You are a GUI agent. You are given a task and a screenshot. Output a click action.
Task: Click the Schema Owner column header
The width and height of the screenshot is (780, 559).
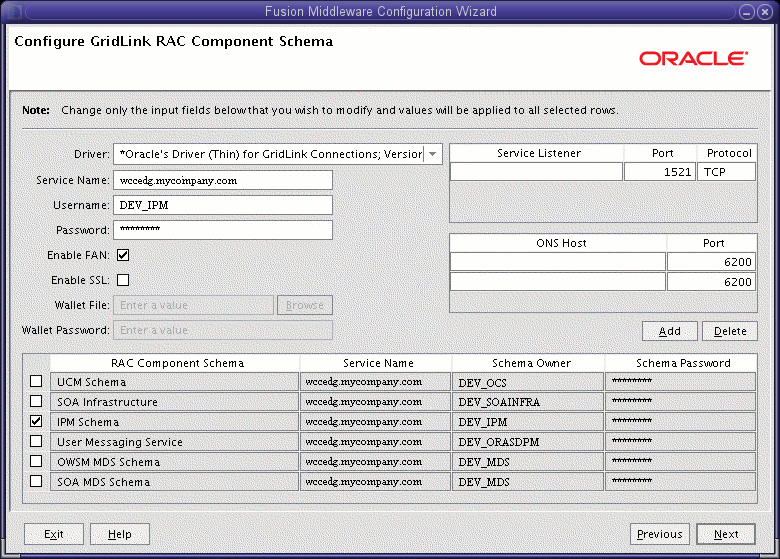(x=528, y=363)
